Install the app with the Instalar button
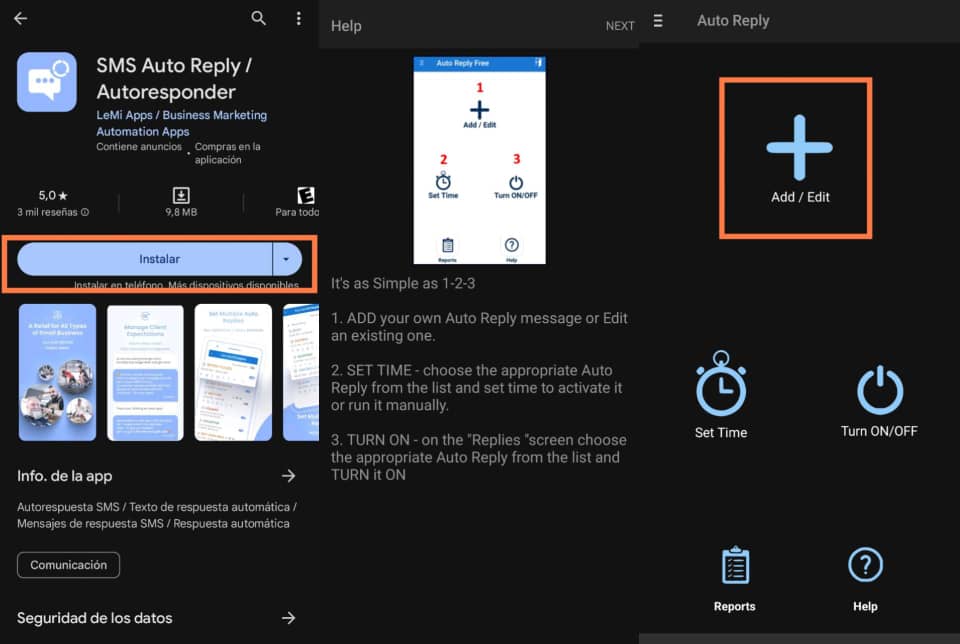Screen dimensions: 960x644 [x=144, y=259]
